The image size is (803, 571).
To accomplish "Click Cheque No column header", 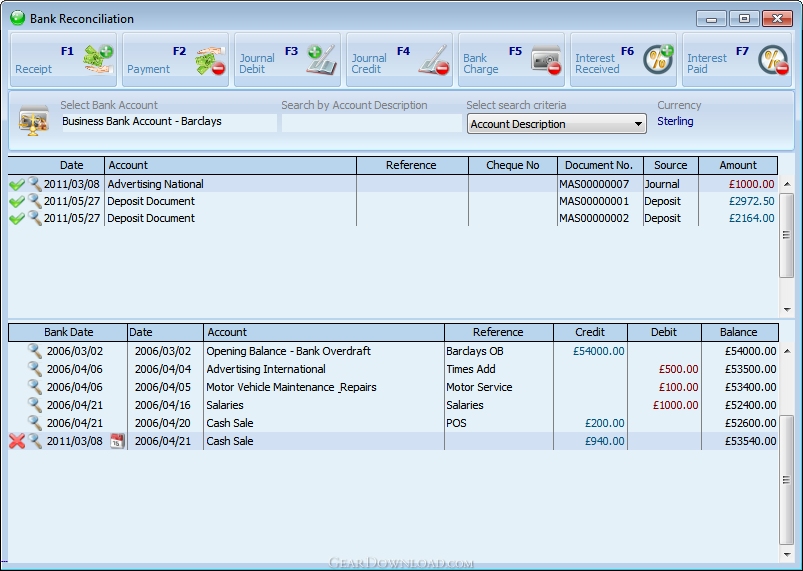I will point(513,165).
